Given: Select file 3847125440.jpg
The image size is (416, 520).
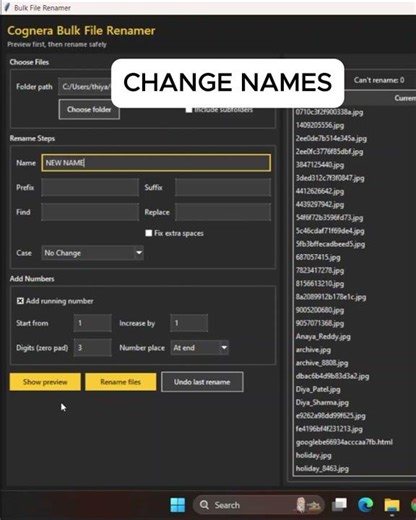Looking at the screenshot, I should coord(320,165).
